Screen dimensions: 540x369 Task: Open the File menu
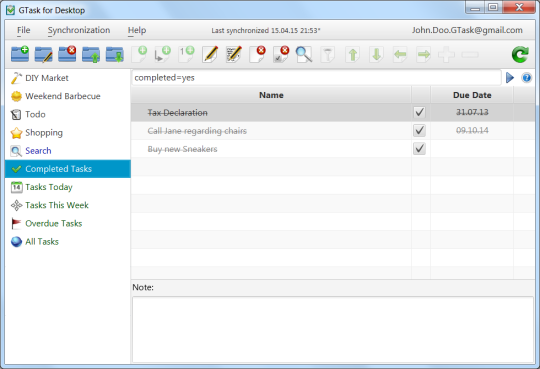coord(23,30)
